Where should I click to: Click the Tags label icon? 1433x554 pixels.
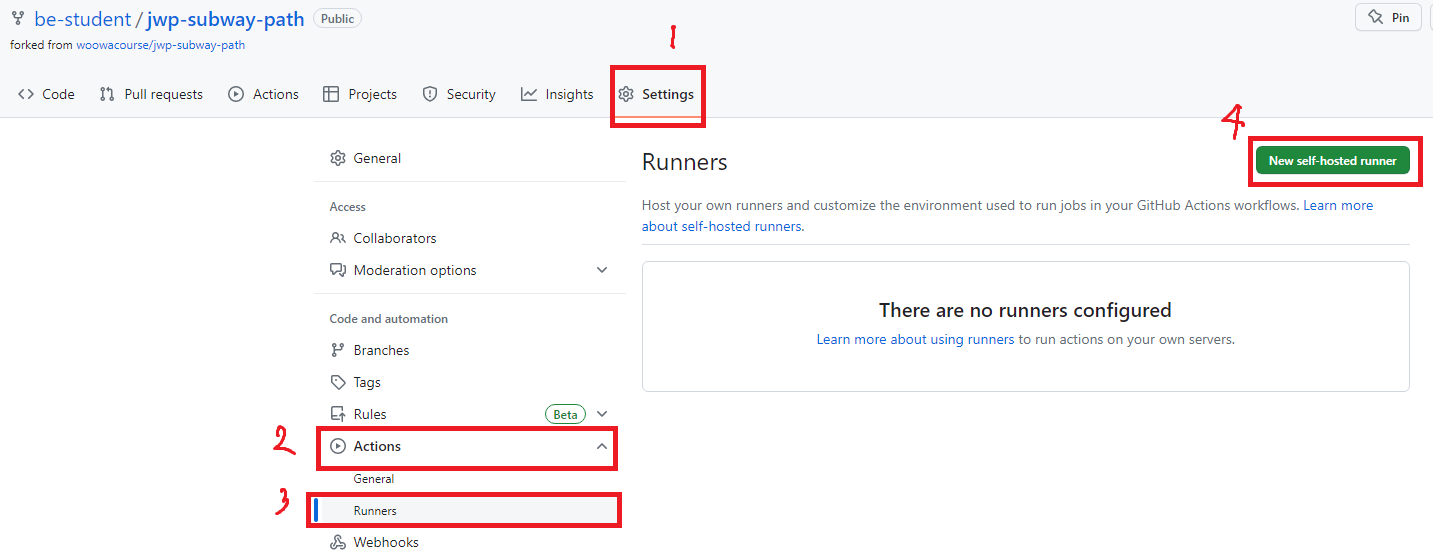[338, 382]
